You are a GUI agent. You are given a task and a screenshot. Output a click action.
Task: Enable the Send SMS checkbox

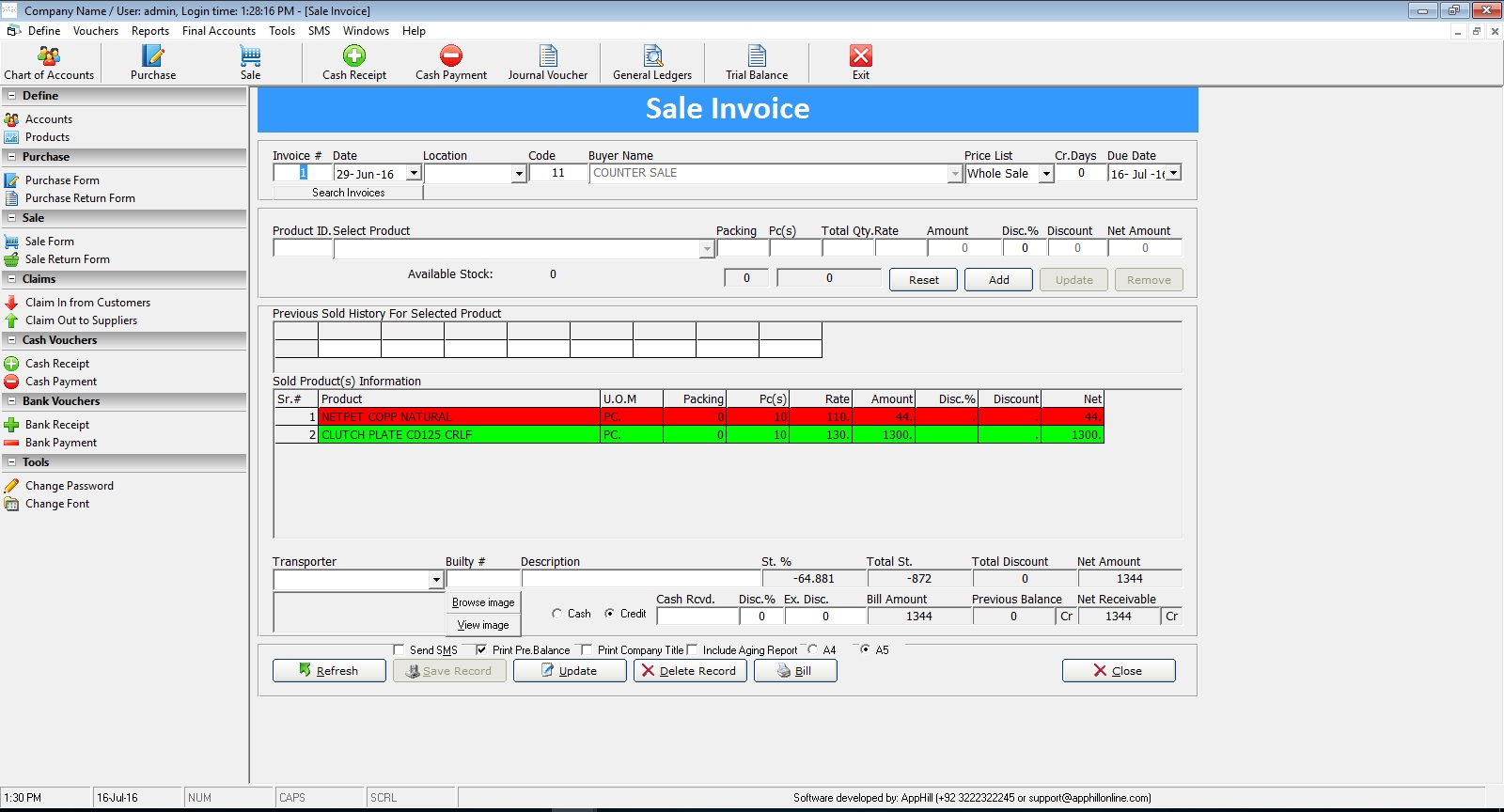click(399, 650)
